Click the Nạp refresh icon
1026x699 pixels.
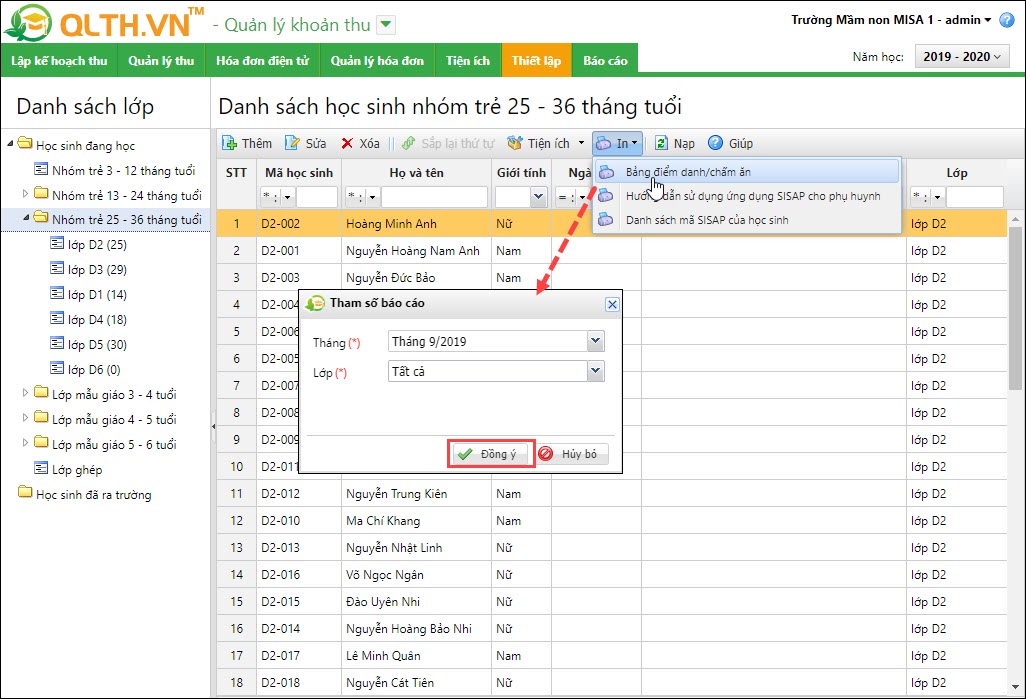[x=662, y=144]
